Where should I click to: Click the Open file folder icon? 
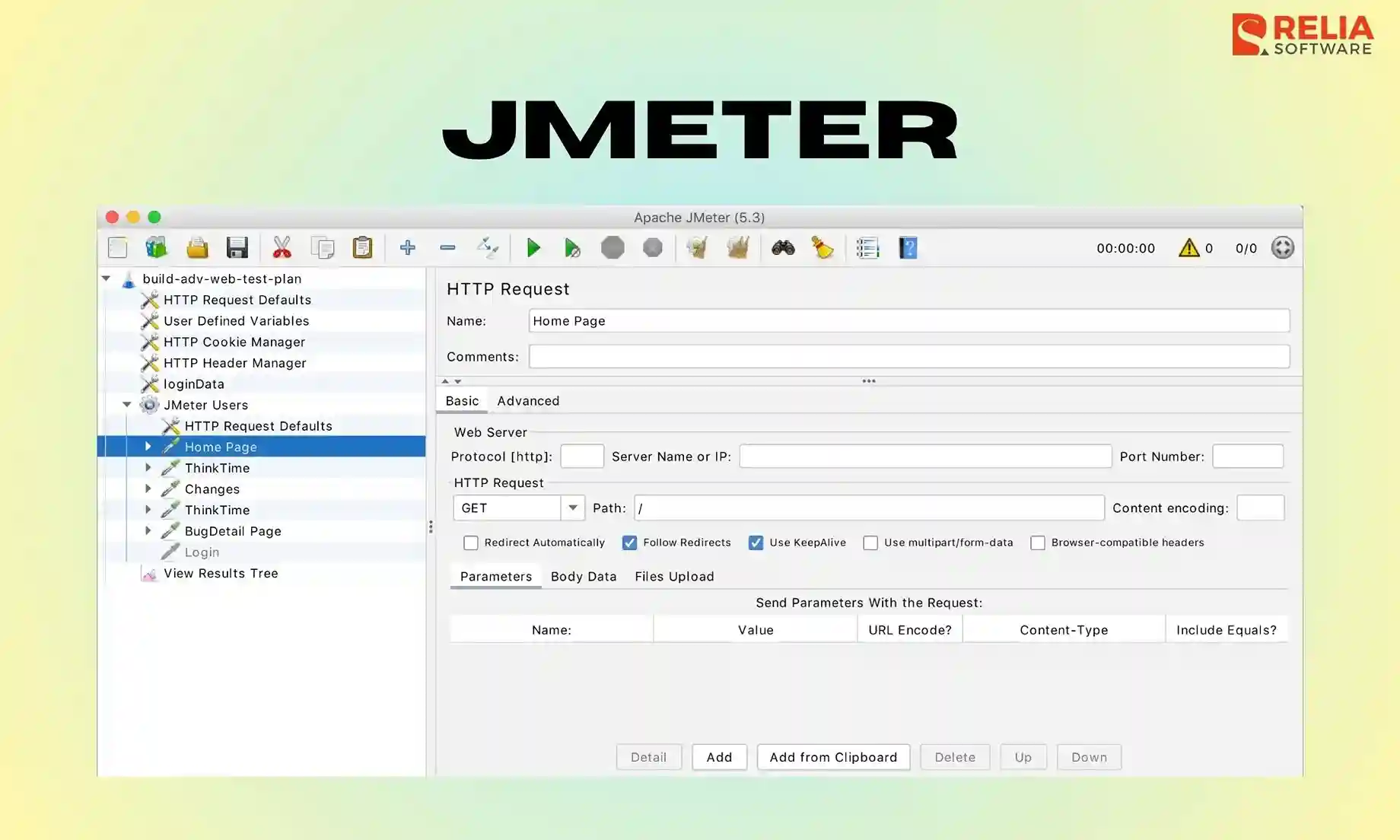click(197, 248)
